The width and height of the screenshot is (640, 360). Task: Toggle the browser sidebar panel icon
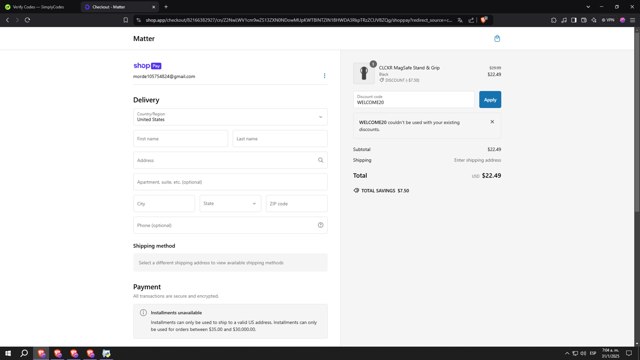pyautogui.click(x=574, y=20)
